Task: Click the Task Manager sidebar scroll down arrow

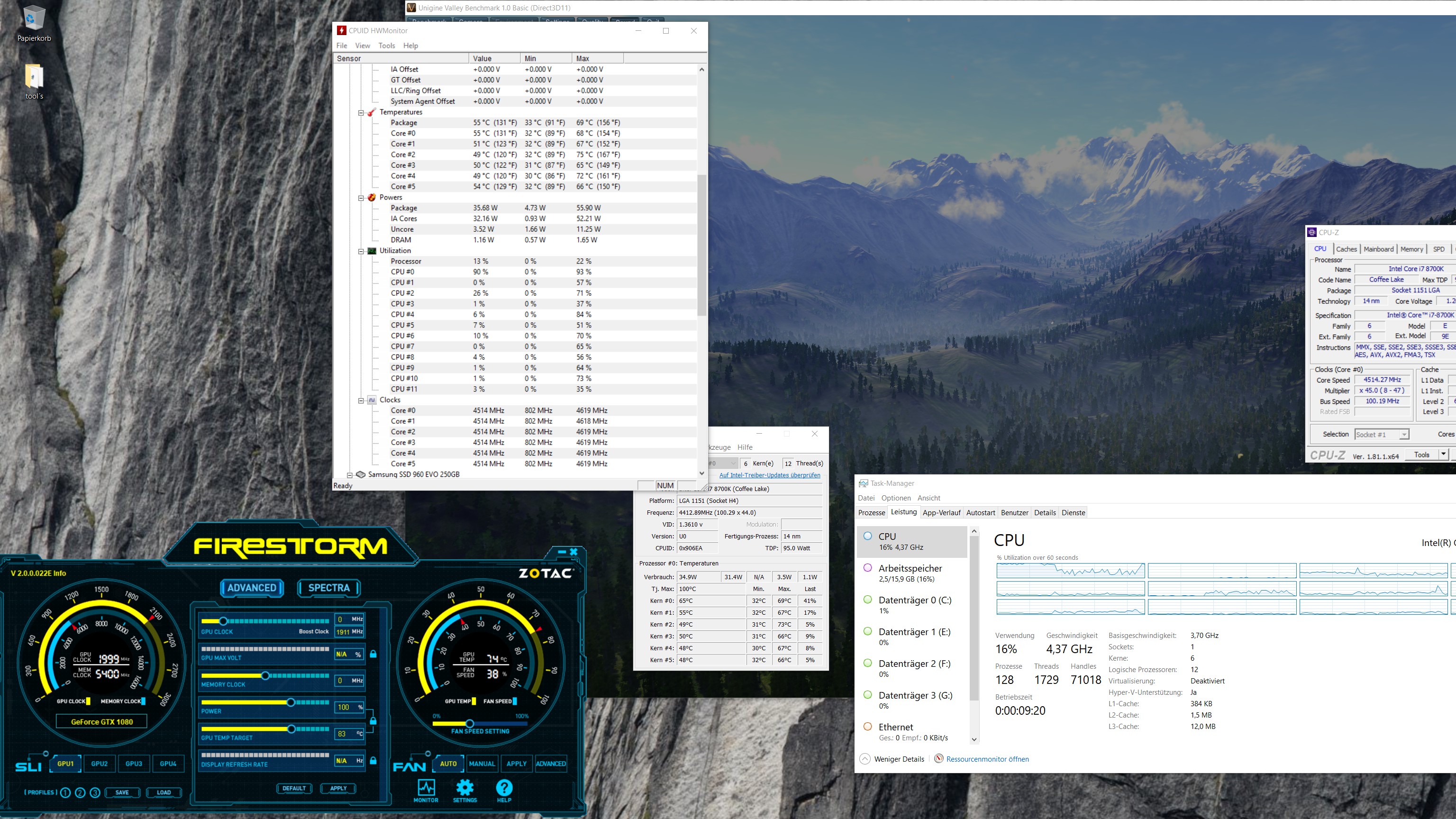Action: (x=974, y=739)
